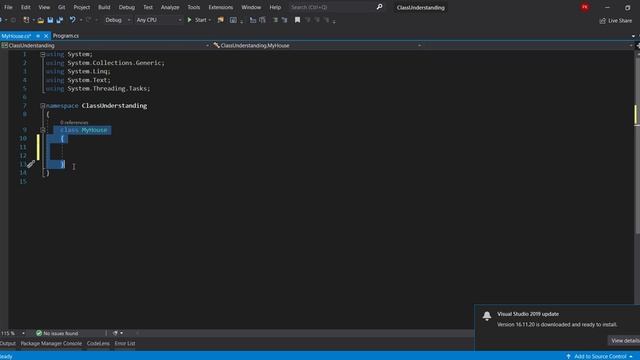This screenshot has height=360, width=640.
Task: Click the Save icon in toolbar
Action: coord(50,20)
